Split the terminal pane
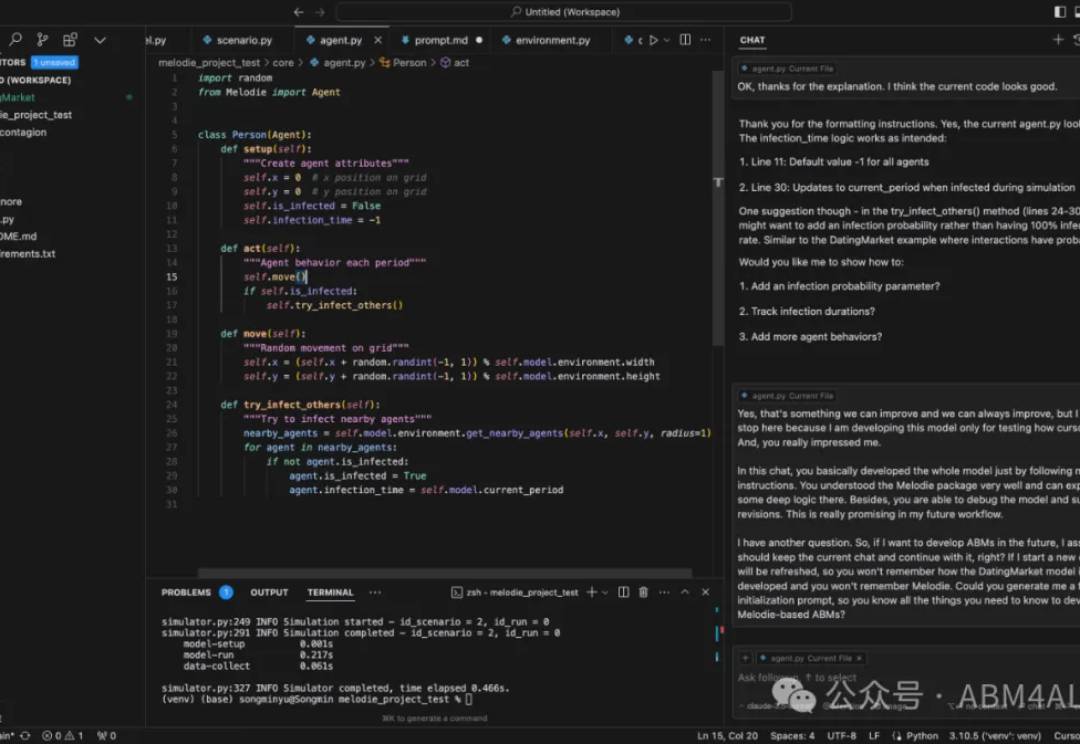The height and width of the screenshot is (744, 1080). point(623,592)
